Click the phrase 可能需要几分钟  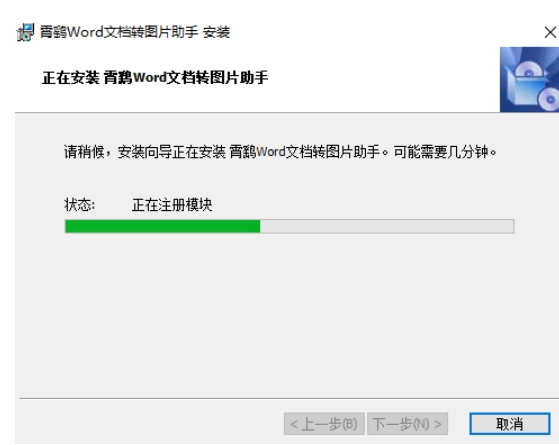(x=441, y=152)
